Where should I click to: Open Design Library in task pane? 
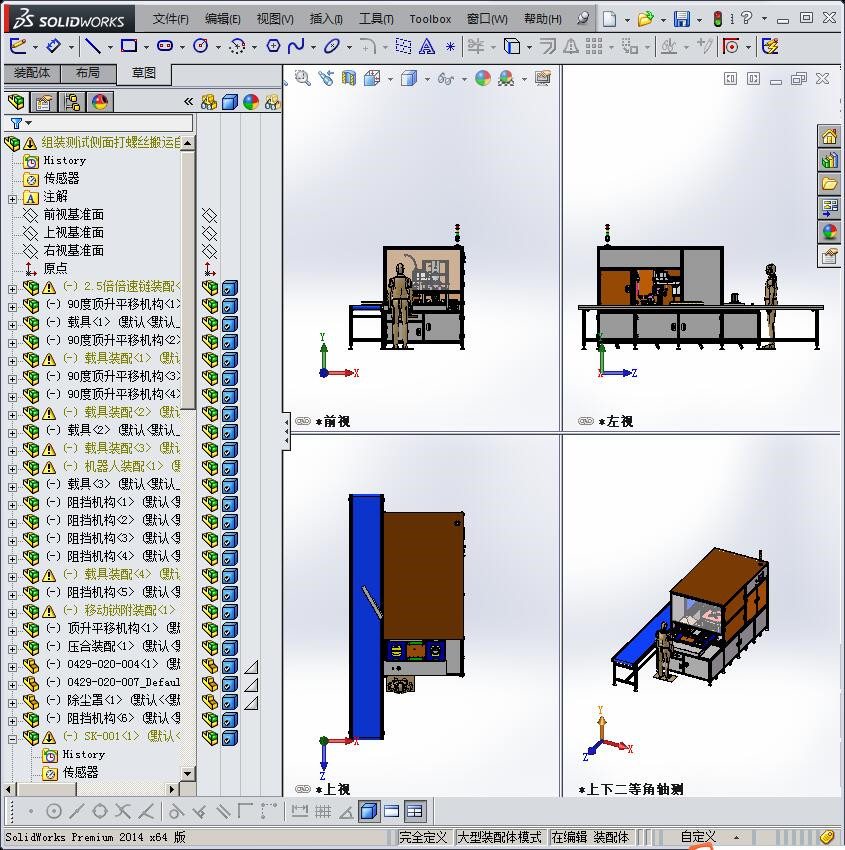[x=829, y=160]
